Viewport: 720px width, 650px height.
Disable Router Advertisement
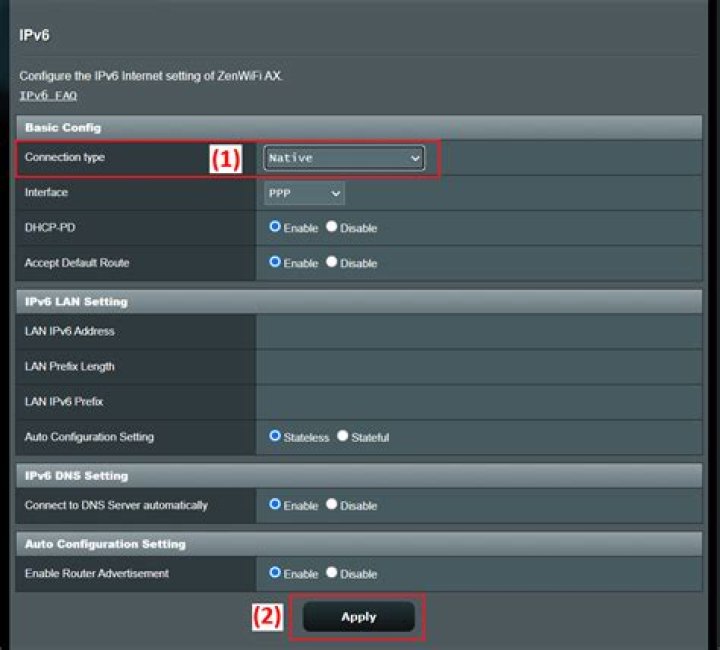coord(332,573)
